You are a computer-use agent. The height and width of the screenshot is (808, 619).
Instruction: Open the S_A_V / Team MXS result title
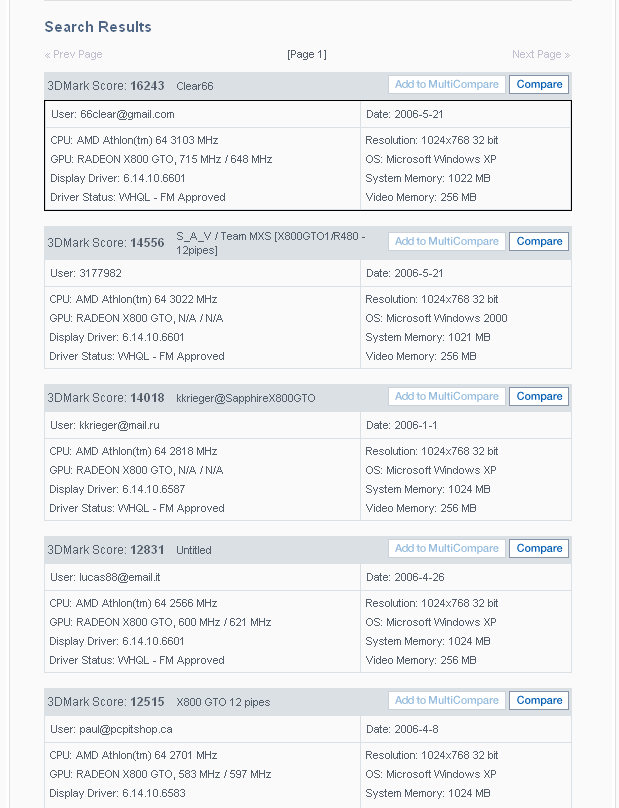coord(270,243)
